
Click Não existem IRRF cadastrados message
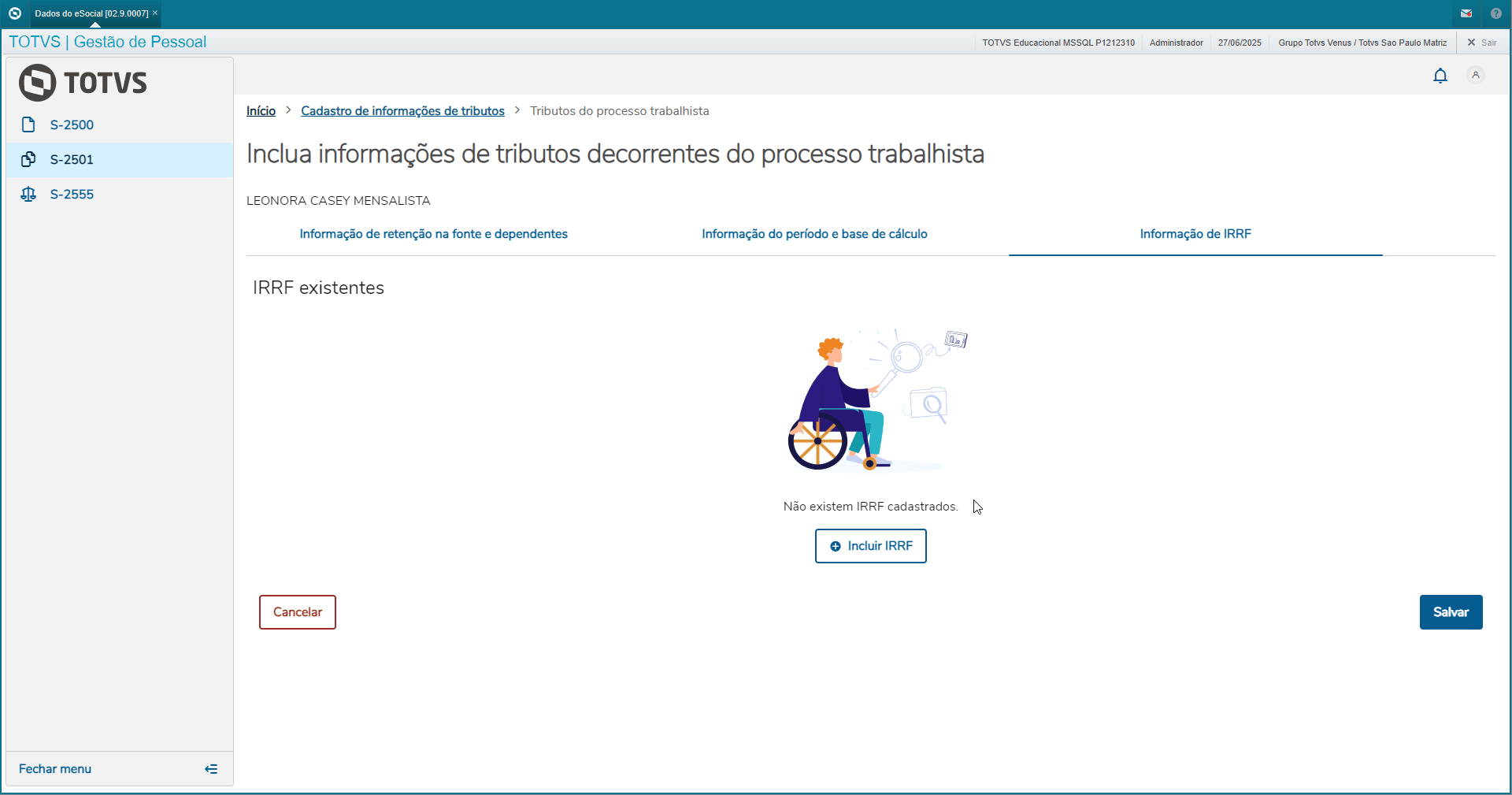coord(871,507)
